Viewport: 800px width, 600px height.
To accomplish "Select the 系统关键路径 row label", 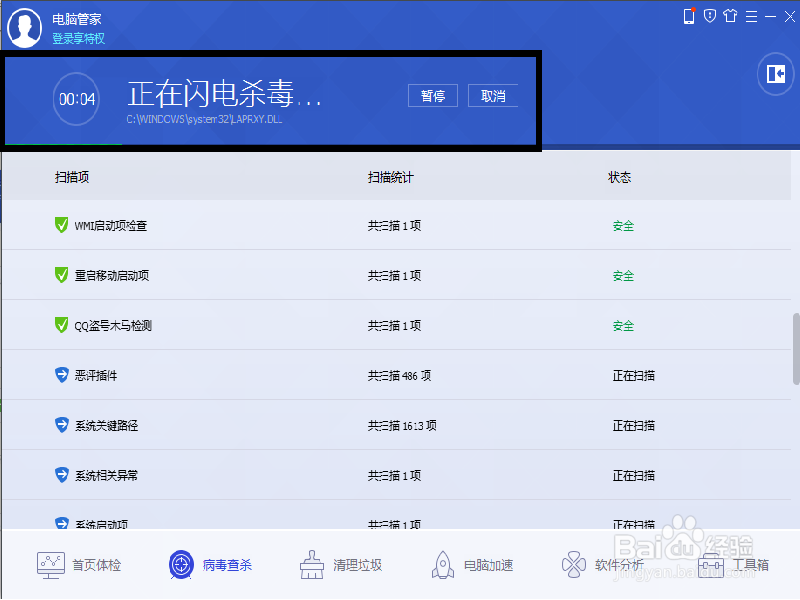I will tap(106, 426).
